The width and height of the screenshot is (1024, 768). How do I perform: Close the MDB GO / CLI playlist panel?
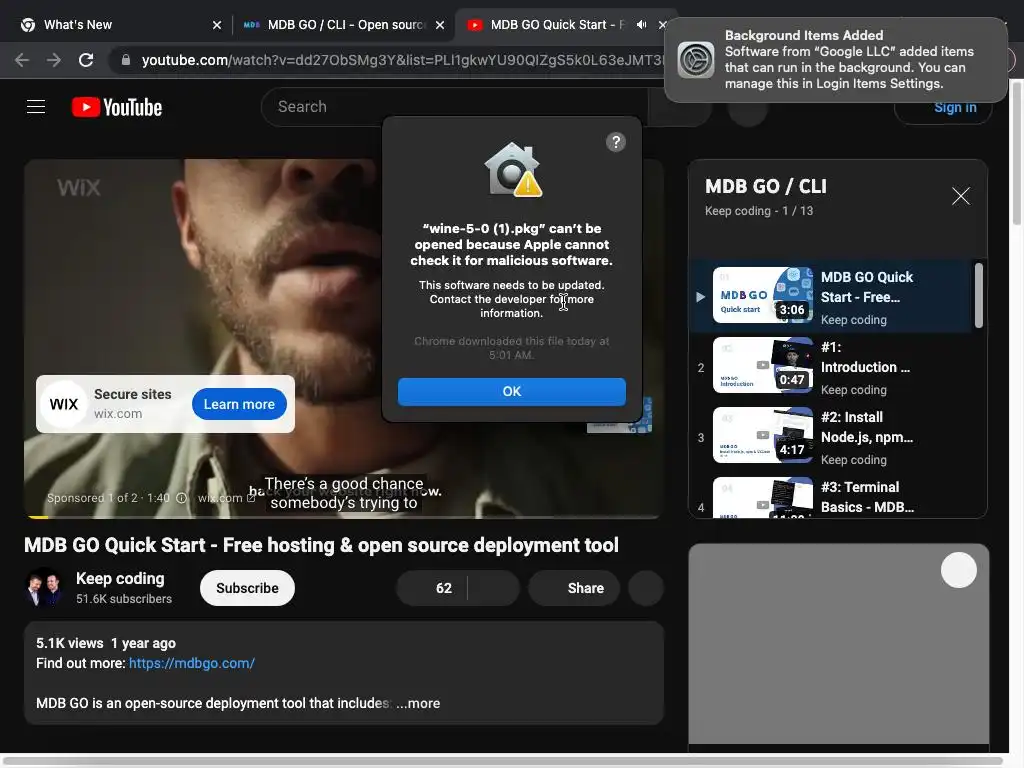click(960, 196)
